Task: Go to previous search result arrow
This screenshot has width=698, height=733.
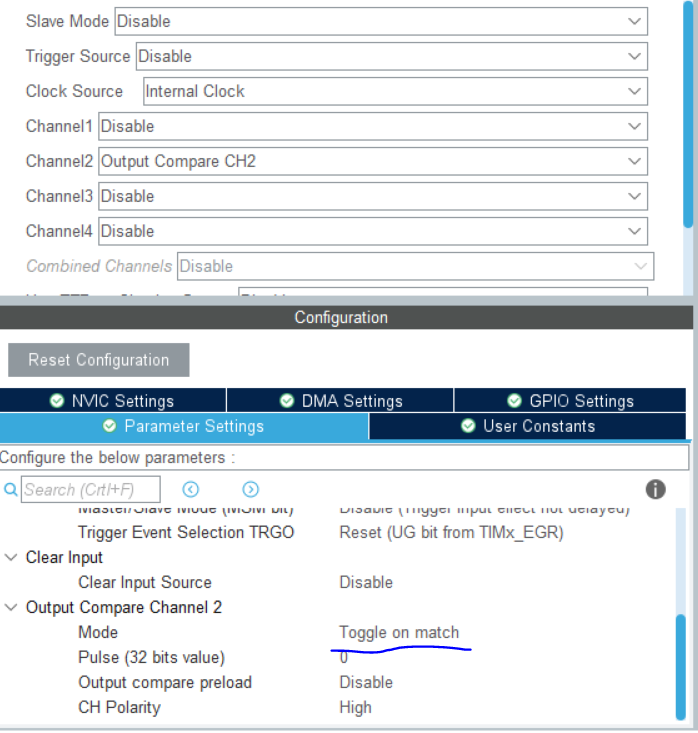Action: coord(191,489)
